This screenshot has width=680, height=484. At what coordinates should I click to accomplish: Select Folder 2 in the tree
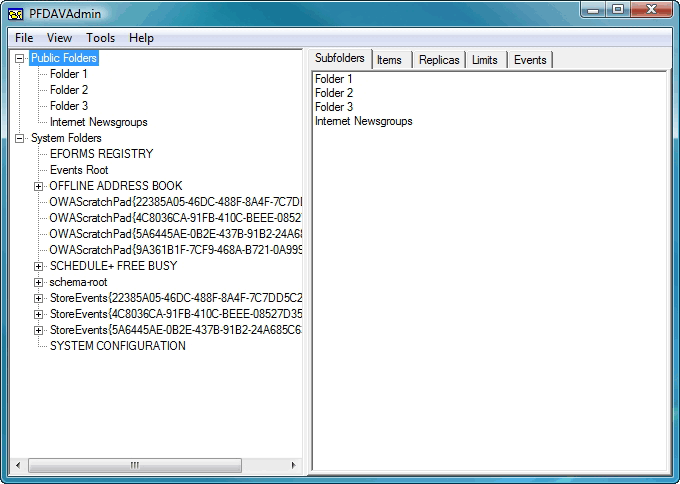[x=69, y=90]
